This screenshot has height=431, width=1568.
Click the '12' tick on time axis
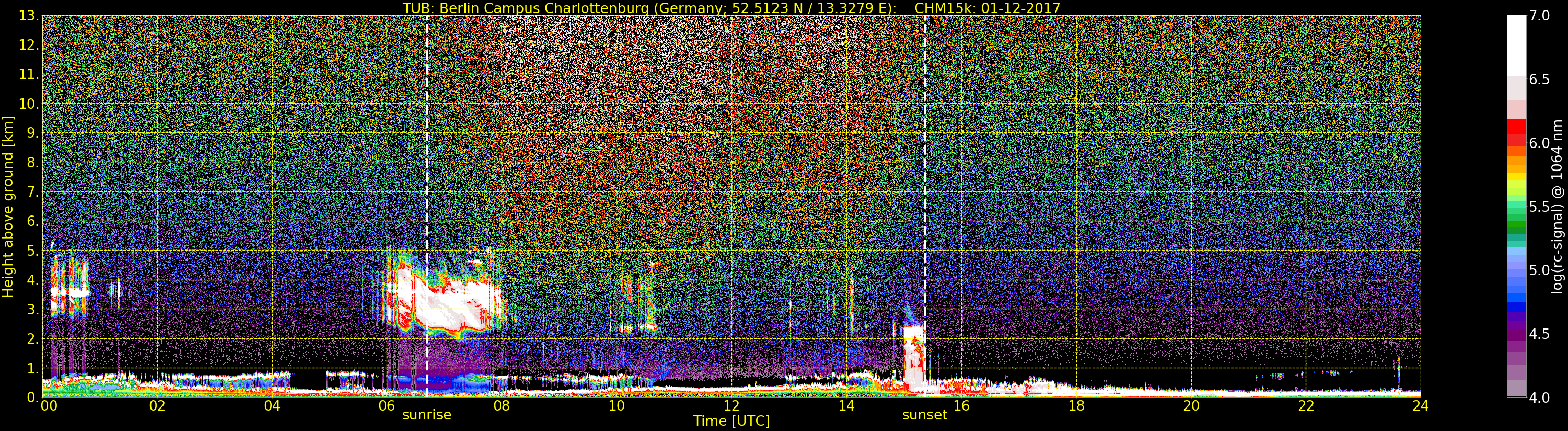click(x=731, y=406)
